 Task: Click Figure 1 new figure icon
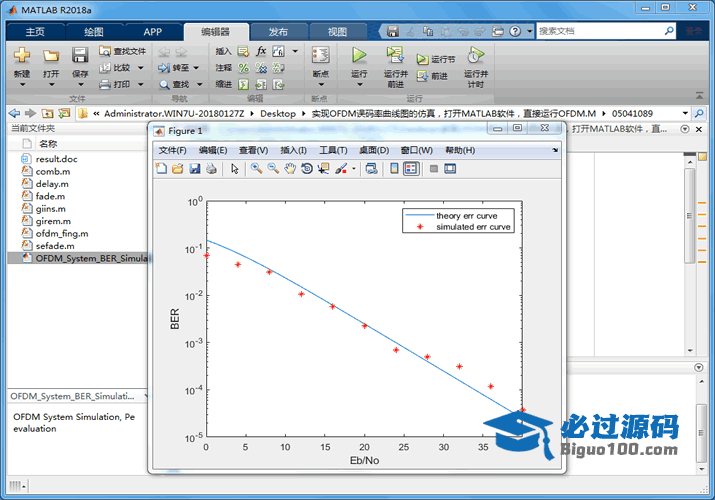pyautogui.click(x=161, y=169)
